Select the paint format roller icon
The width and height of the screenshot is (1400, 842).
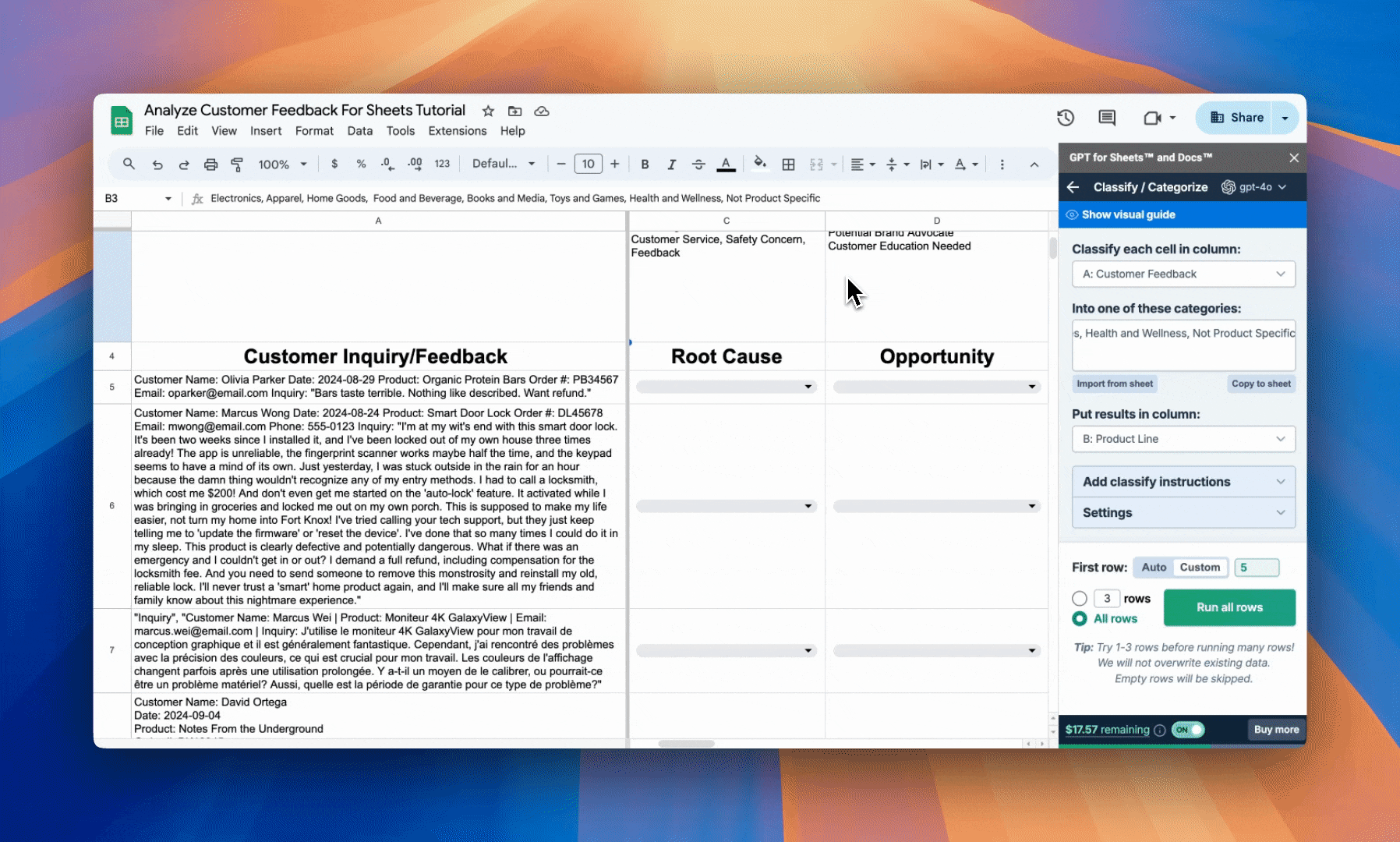237,165
